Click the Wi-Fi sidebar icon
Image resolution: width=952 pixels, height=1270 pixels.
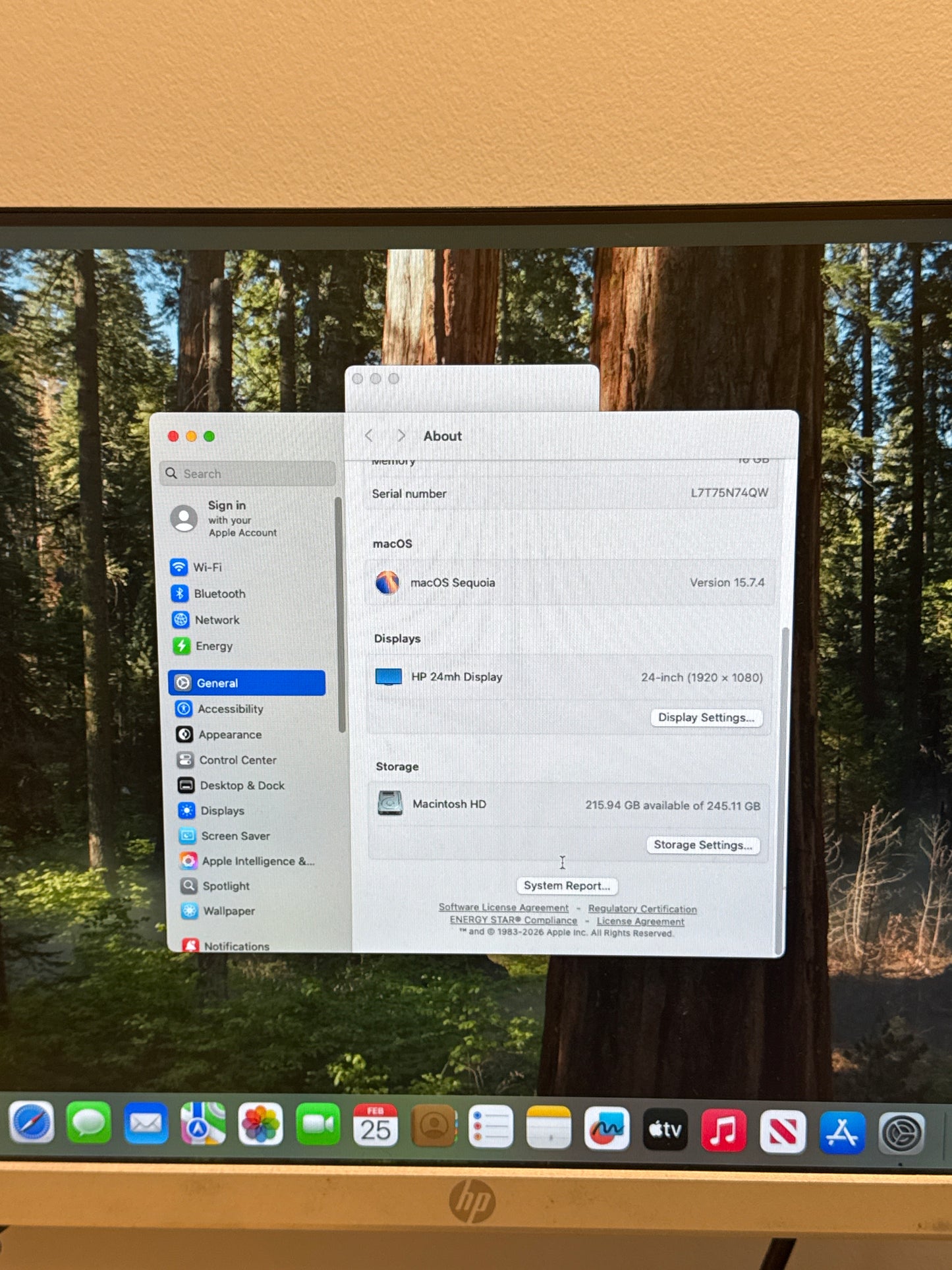179,567
